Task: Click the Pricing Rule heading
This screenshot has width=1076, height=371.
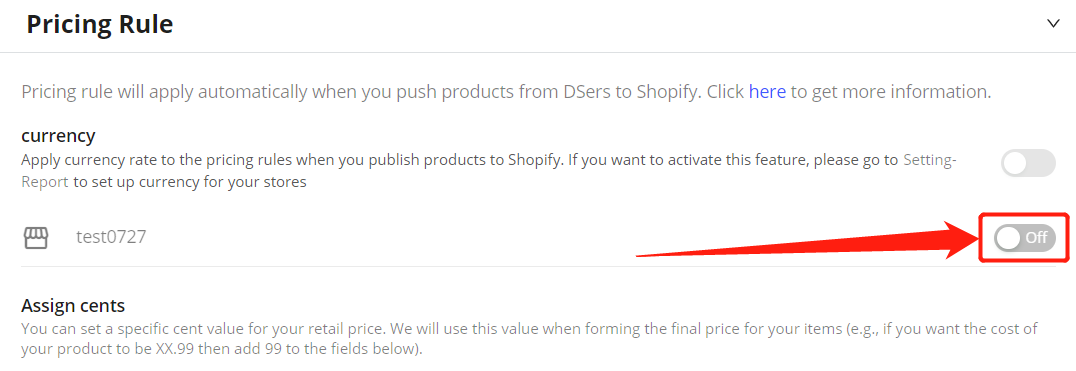Action: [x=100, y=25]
